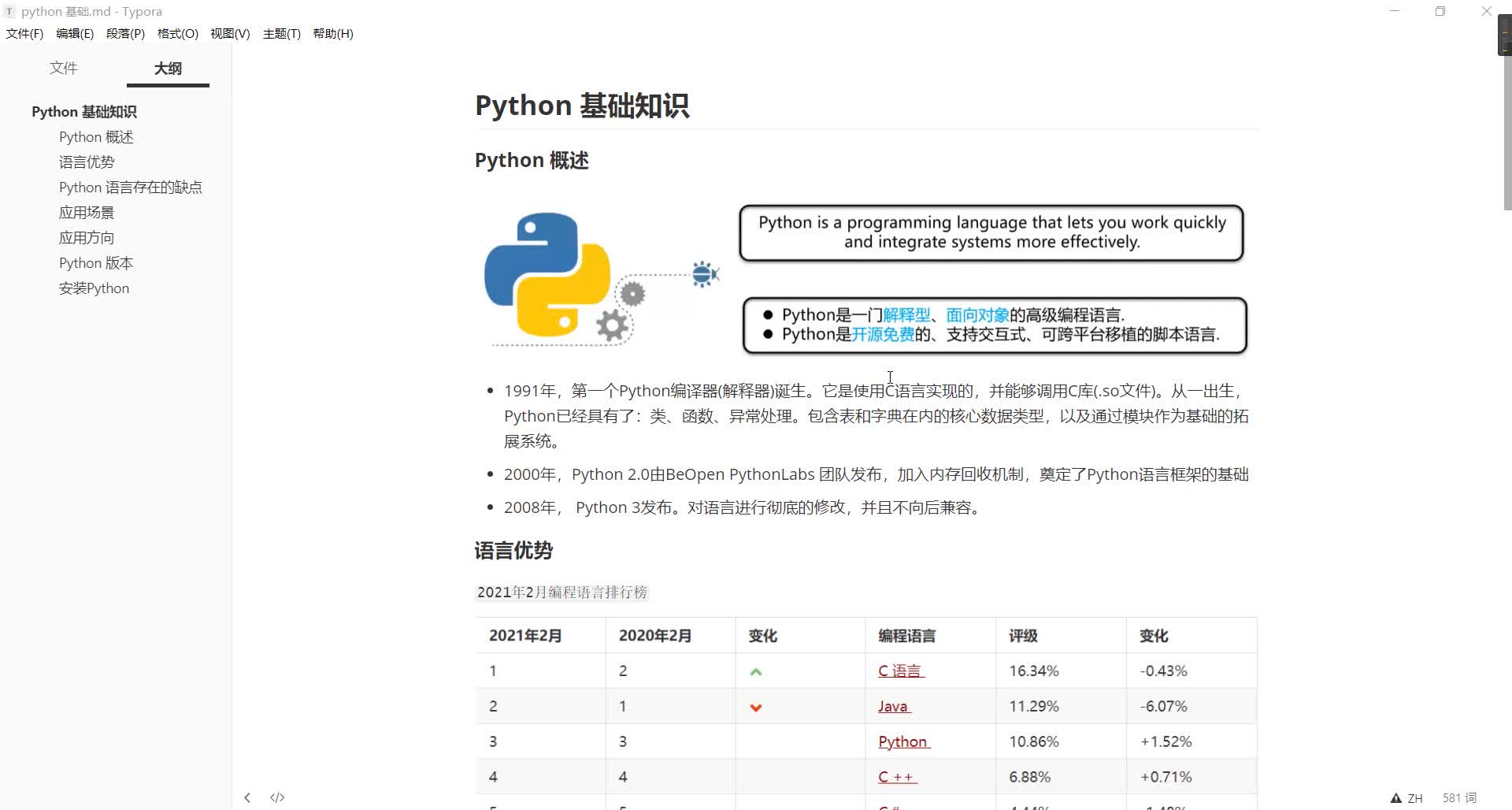This screenshot has width=1512, height=810.
Task: Jump to 应用场景 in outline
Action: pos(87,213)
